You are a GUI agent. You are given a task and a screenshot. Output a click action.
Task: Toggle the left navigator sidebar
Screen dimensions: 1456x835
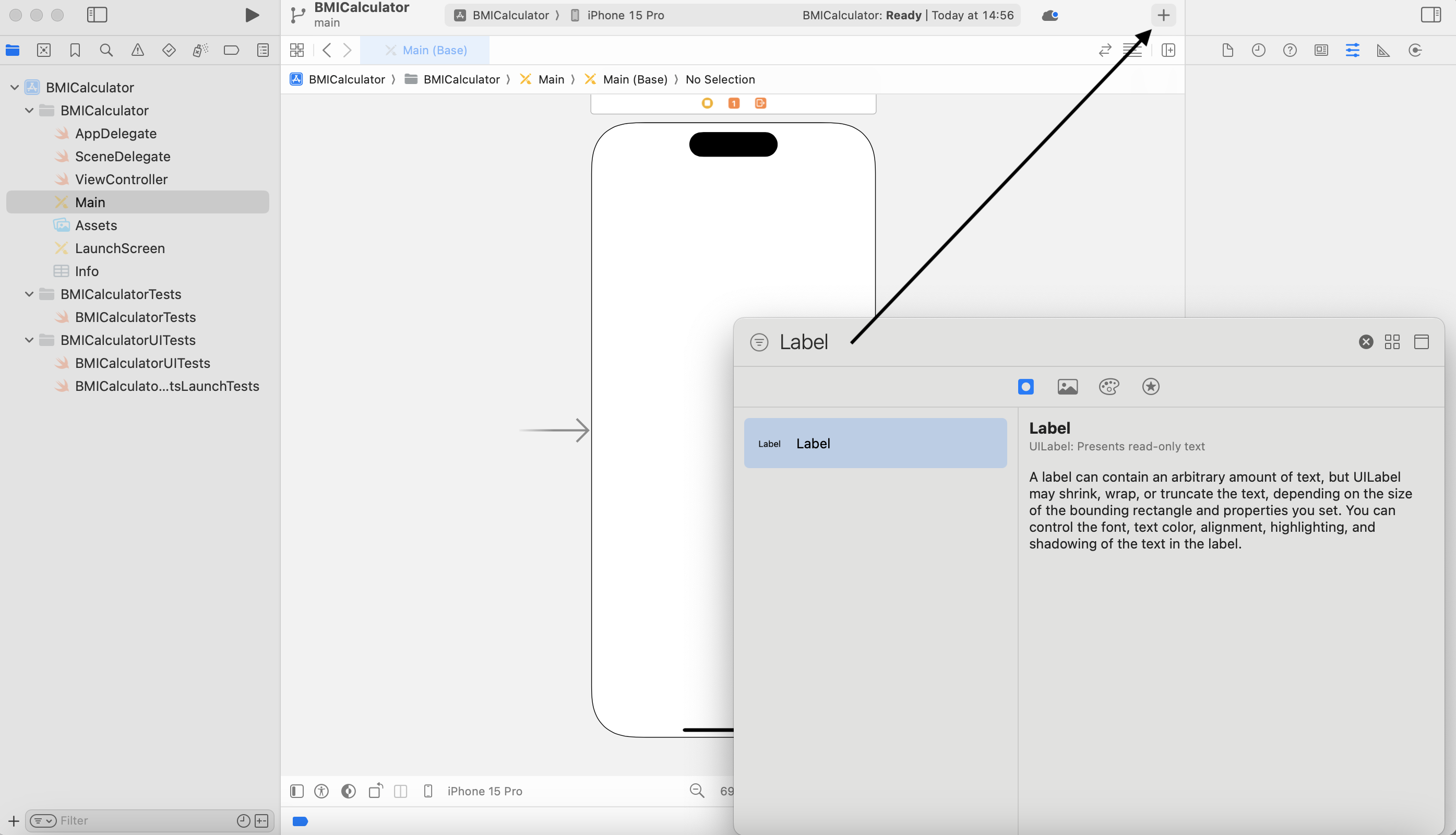pos(97,15)
